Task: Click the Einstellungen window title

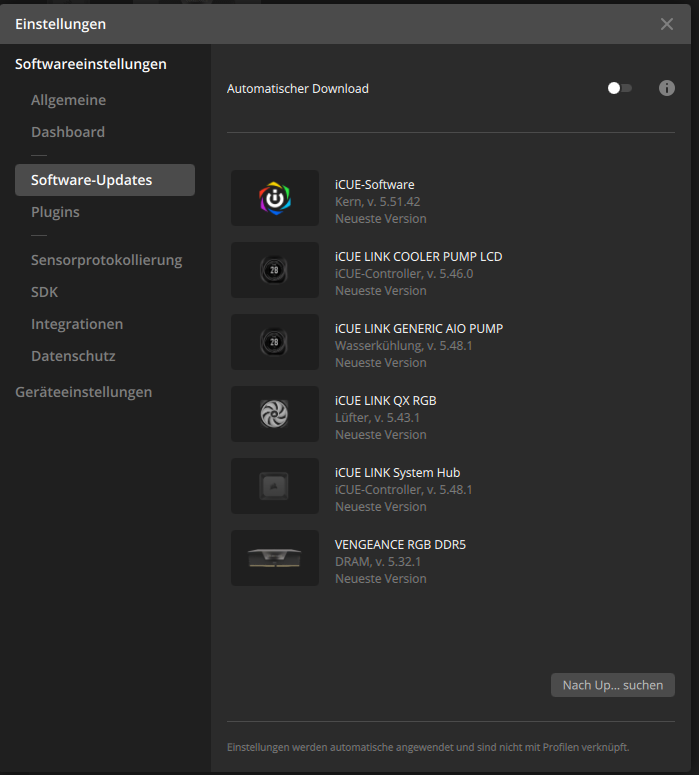Action: coord(60,24)
